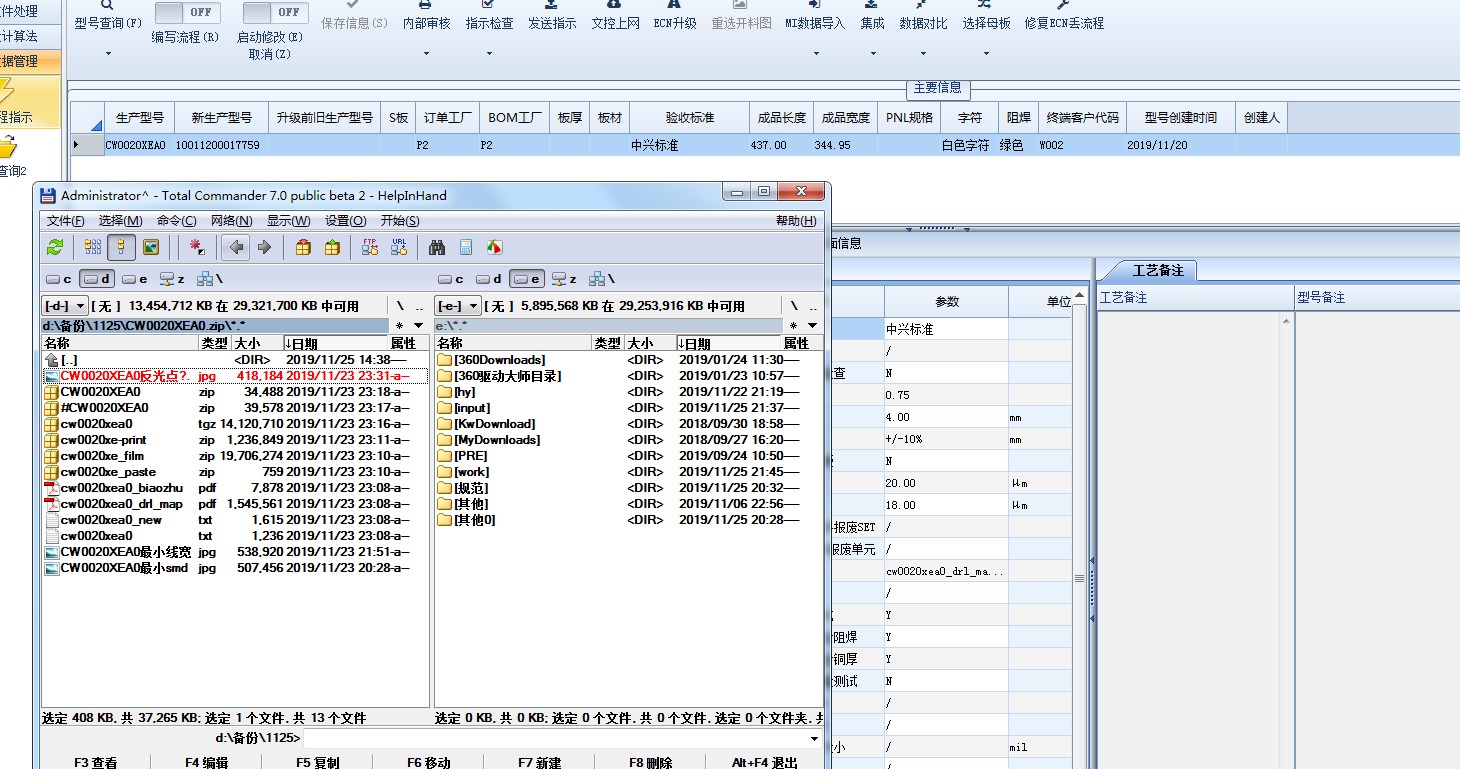
Task: Open the 帮助(H) menu
Action: tap(796, 221)
